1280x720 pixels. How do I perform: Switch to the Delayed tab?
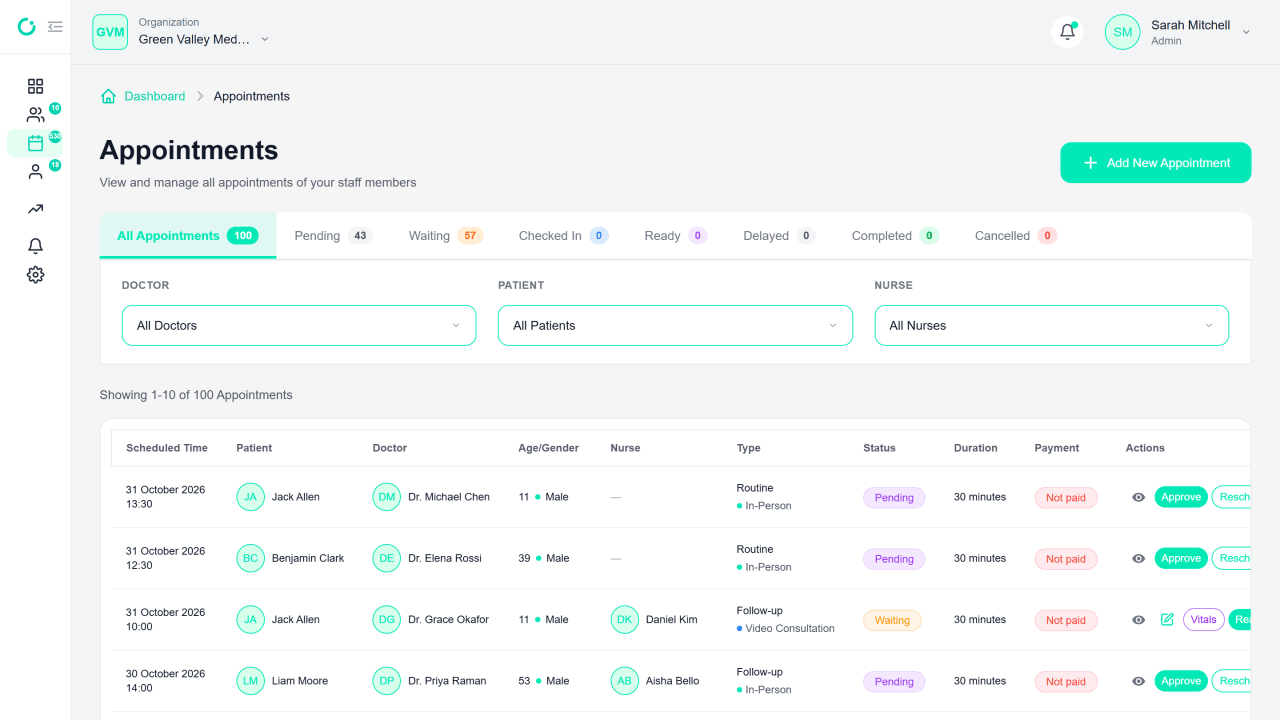(779, 236)
